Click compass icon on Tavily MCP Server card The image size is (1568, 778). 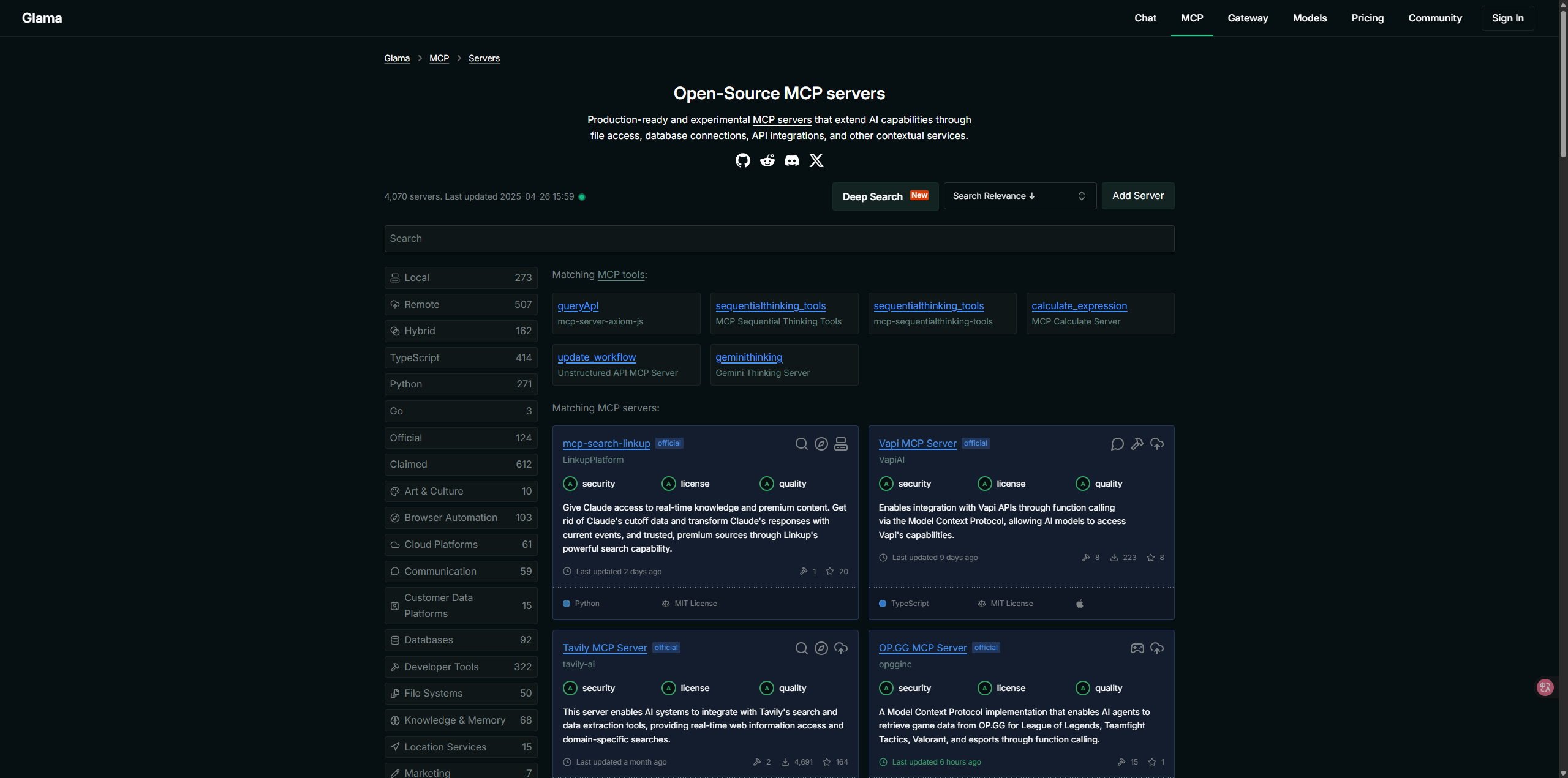point(821,648)
